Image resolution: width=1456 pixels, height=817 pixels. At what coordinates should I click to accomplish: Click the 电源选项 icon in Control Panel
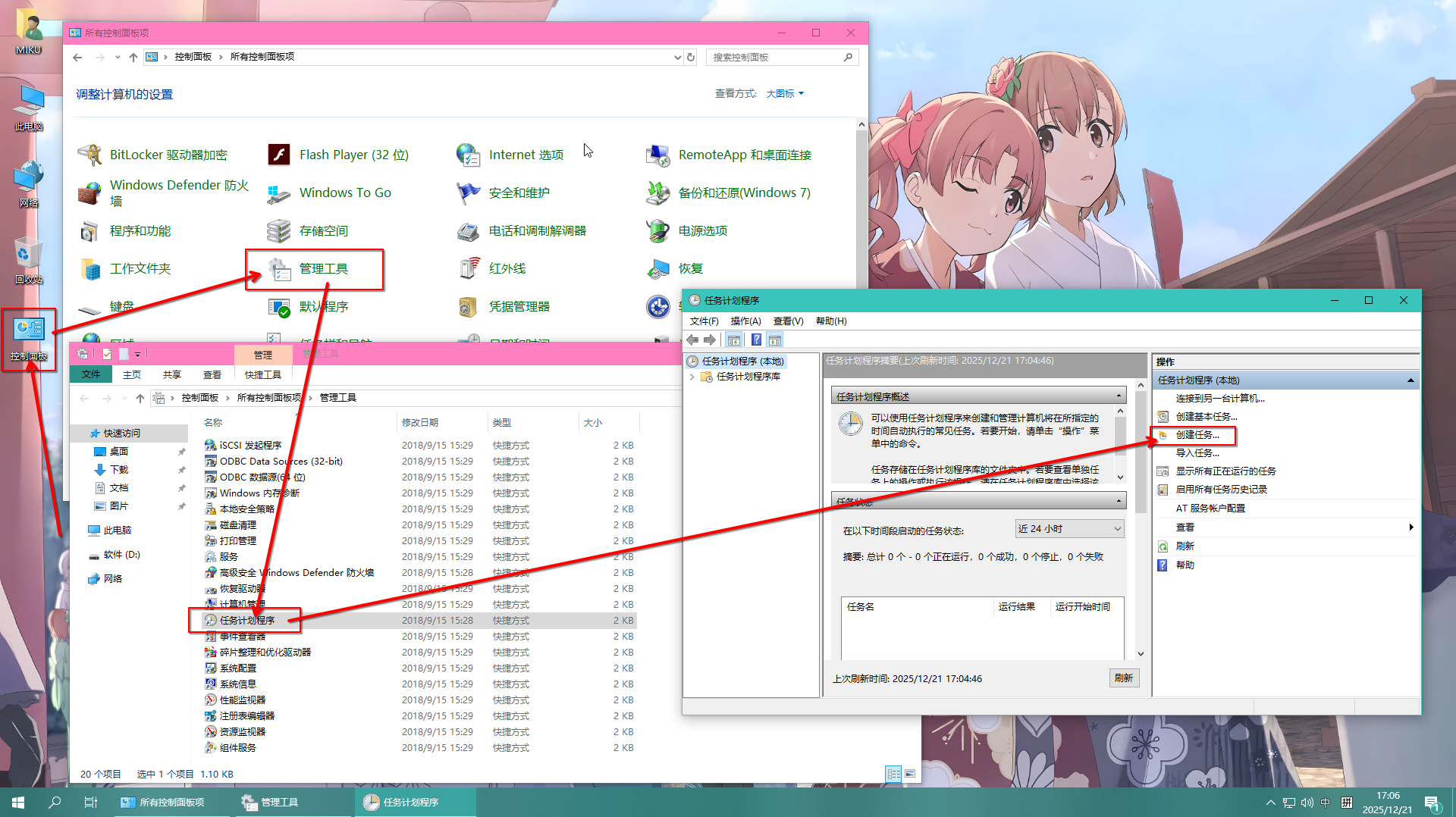pyautogui.click(x=657, y=230)
